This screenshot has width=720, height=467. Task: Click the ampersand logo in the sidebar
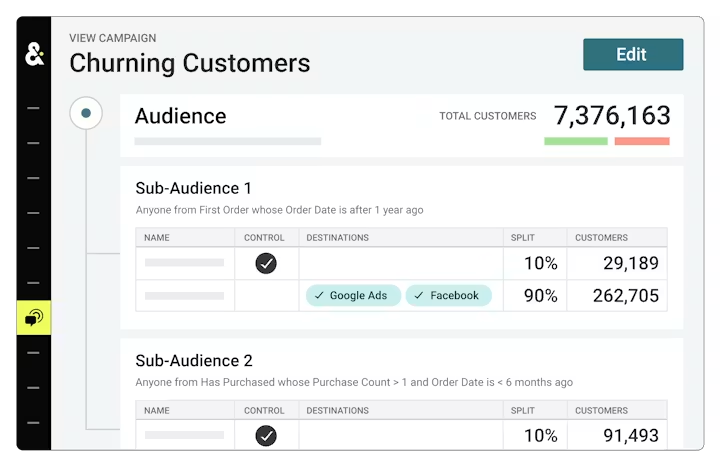(x=34, y=54)
